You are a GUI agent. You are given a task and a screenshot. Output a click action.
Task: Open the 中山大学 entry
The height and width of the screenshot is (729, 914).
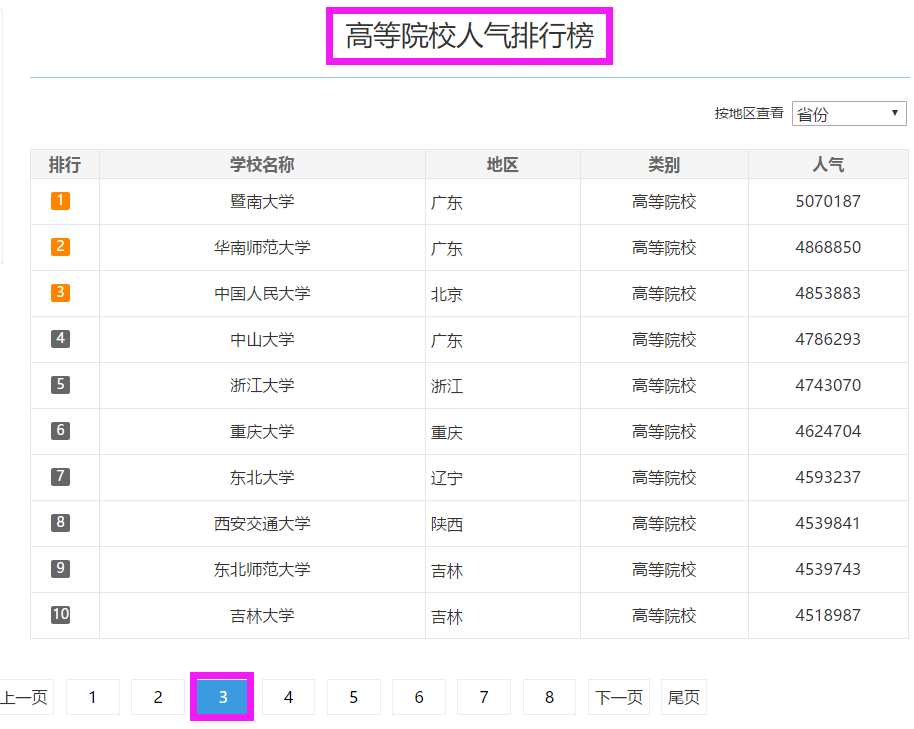(262, 339)
